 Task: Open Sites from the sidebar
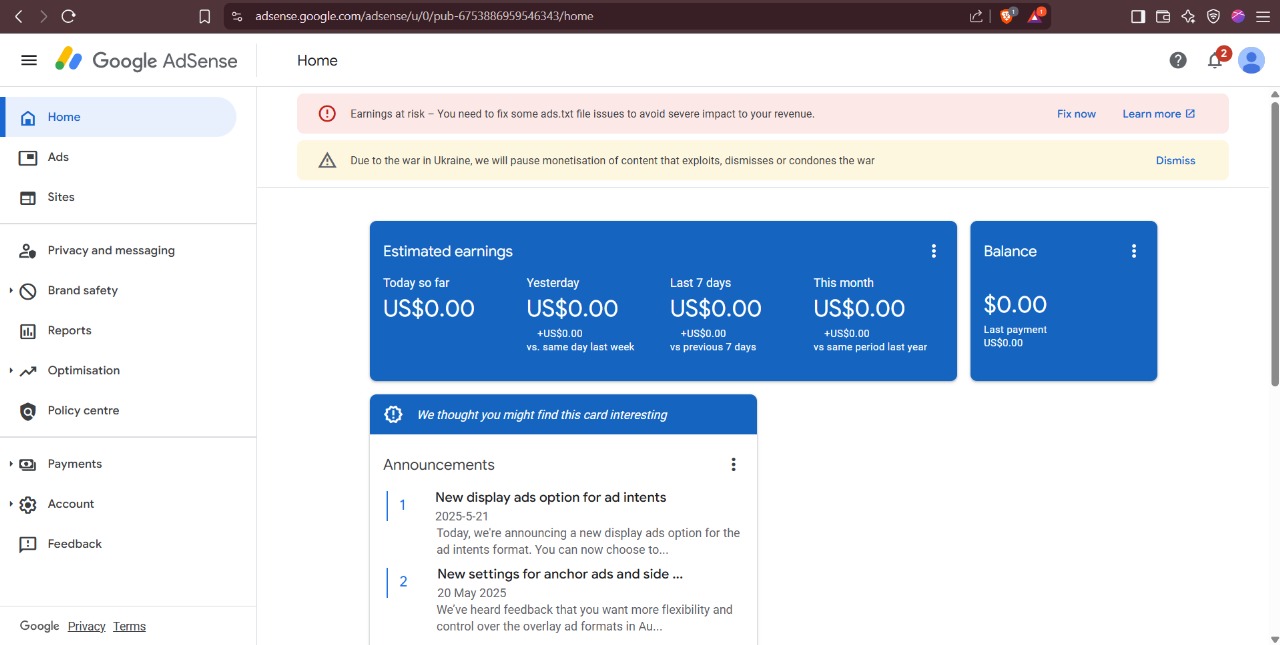point(118,197)
